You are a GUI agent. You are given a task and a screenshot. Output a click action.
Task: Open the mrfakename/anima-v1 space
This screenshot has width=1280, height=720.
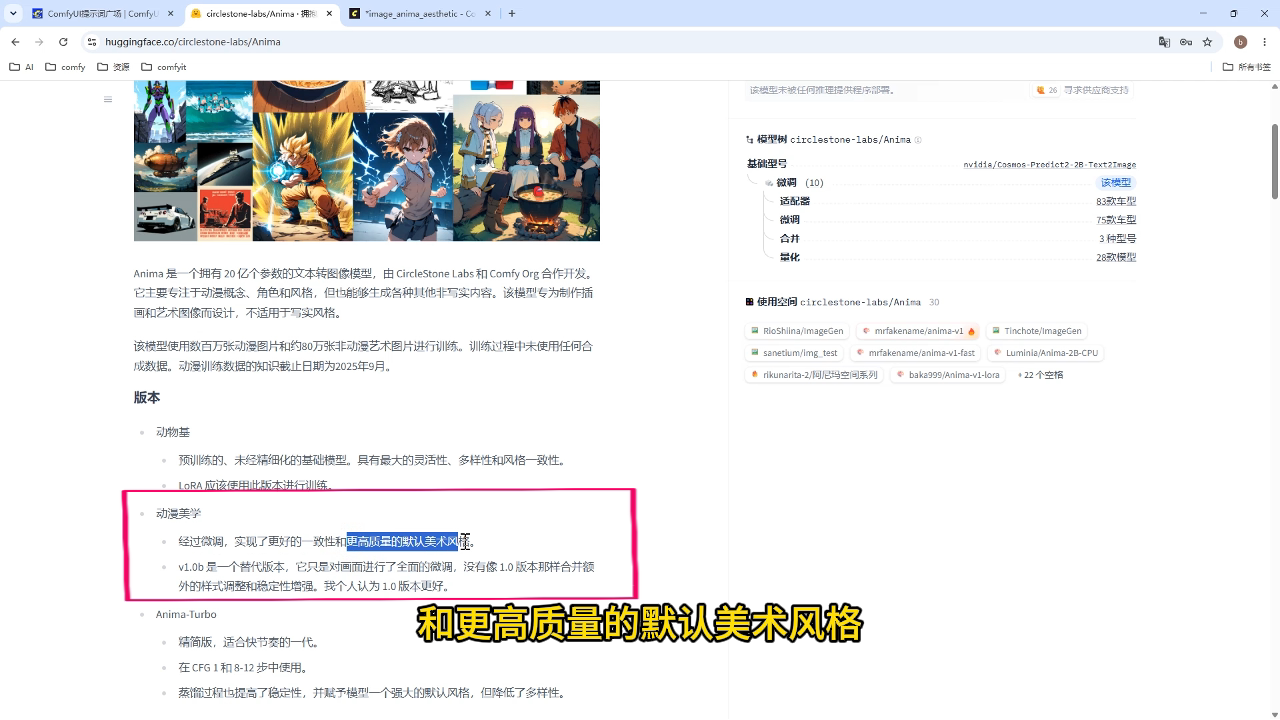coord(919,331)
